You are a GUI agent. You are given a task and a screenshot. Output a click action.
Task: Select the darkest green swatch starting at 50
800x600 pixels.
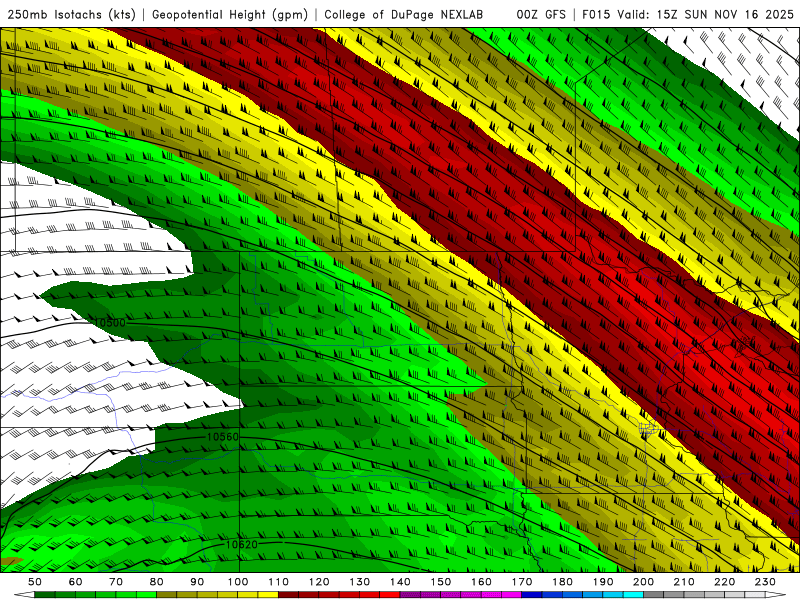tap(45, 595)
